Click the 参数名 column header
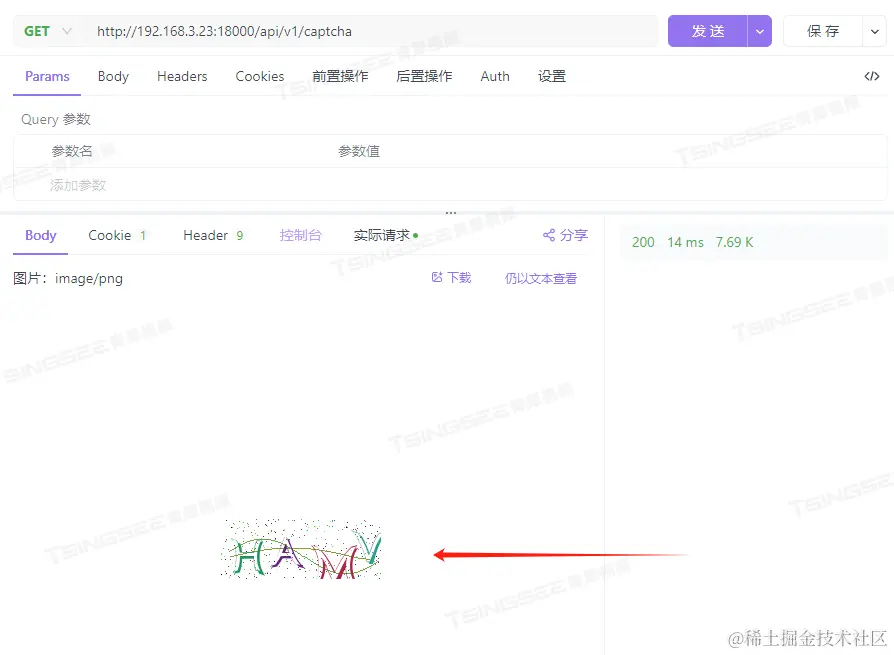The width and height of the screenshot is (894, 655). pyautogui.click(x=72, y=151)
